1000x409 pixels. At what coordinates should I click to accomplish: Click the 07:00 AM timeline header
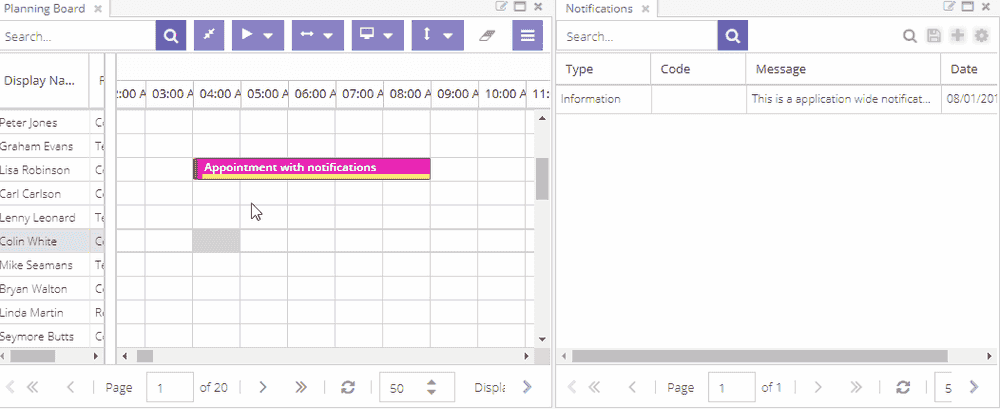pyautogui.click(x=359, y=94)
